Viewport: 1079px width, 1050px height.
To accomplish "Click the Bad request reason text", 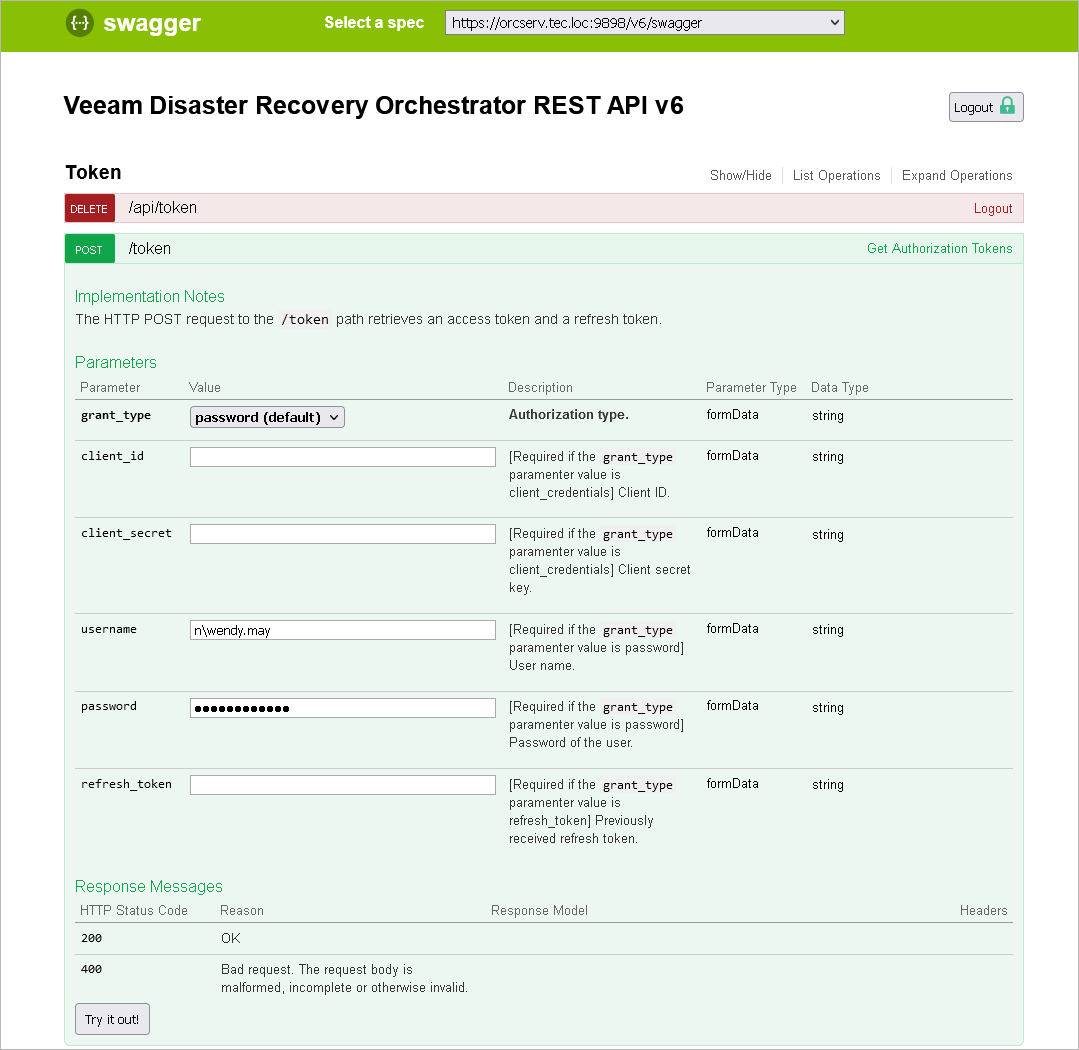I will pyautogui.click(x=344, y=978).
